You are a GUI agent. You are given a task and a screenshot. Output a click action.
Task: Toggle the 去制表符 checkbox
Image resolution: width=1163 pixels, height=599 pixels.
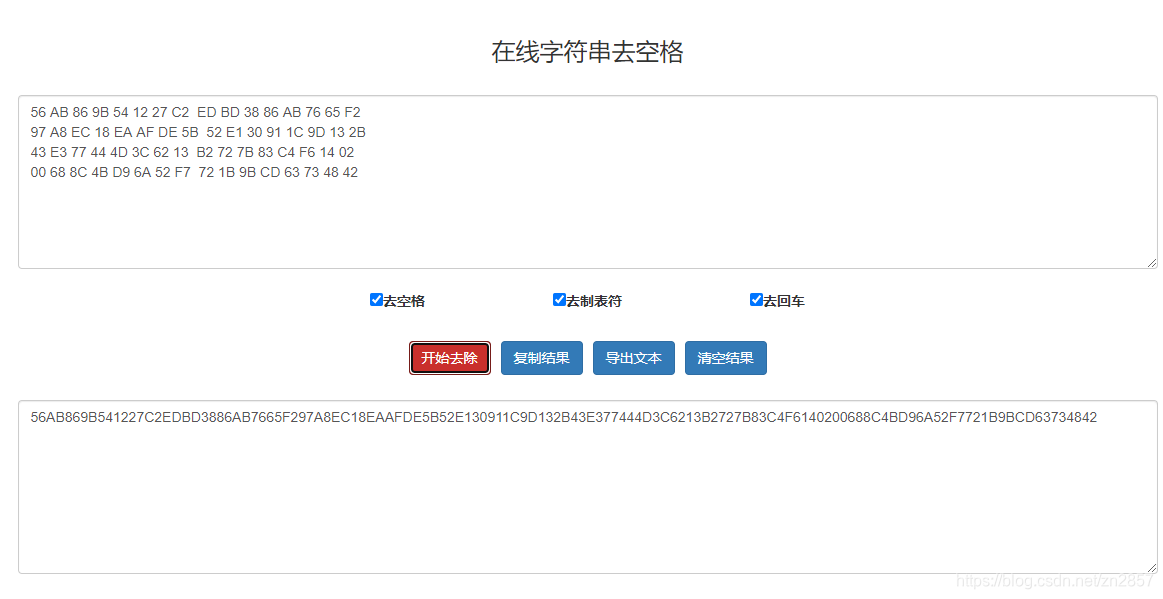coord(559,300)
